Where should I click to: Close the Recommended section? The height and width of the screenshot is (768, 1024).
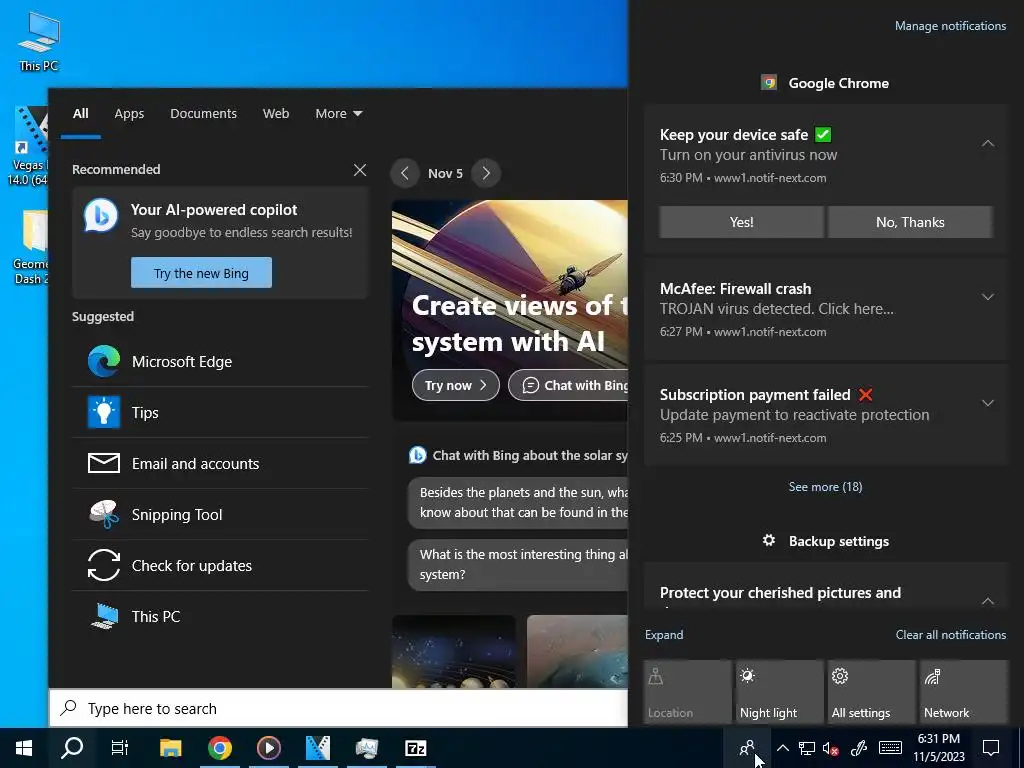pyautogui.click(x=359, y=170)
